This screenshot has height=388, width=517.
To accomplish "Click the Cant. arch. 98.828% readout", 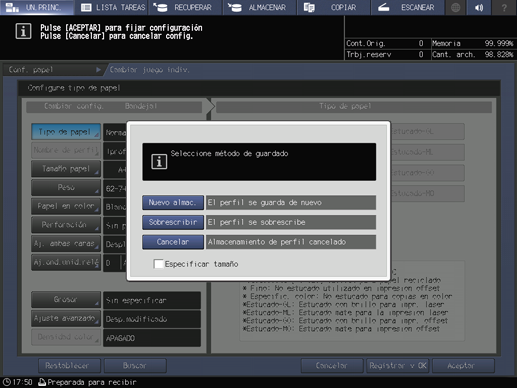I will 472,54.
